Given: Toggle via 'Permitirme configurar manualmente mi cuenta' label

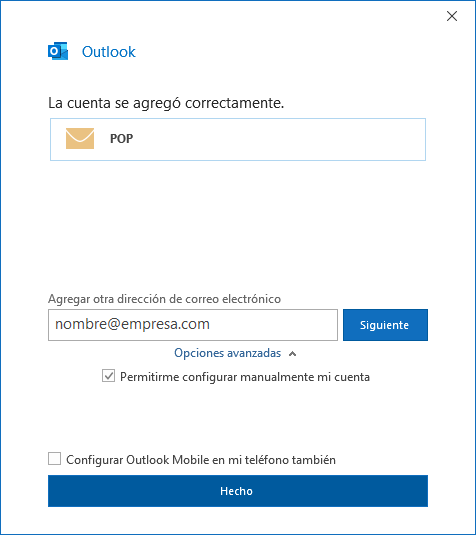Looking at the screenshot, I should [245, 377].
